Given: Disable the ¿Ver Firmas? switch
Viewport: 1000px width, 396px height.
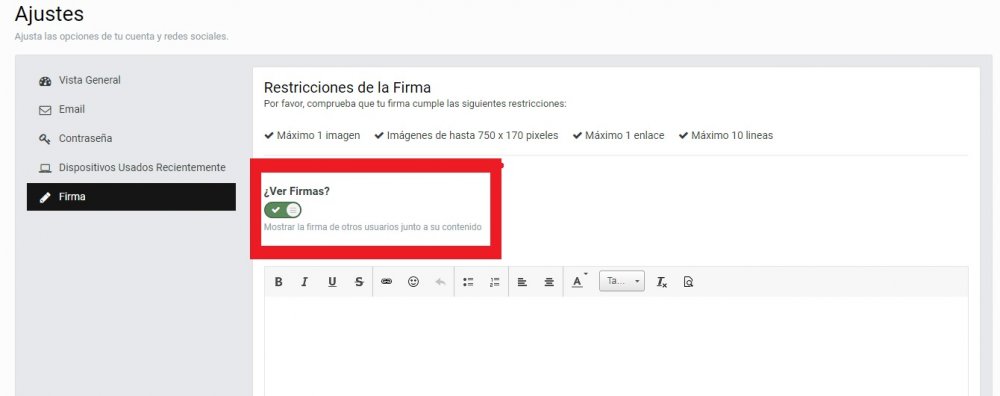Looking at the screenshot, I should pyautogui.click(x=283, y=210).
